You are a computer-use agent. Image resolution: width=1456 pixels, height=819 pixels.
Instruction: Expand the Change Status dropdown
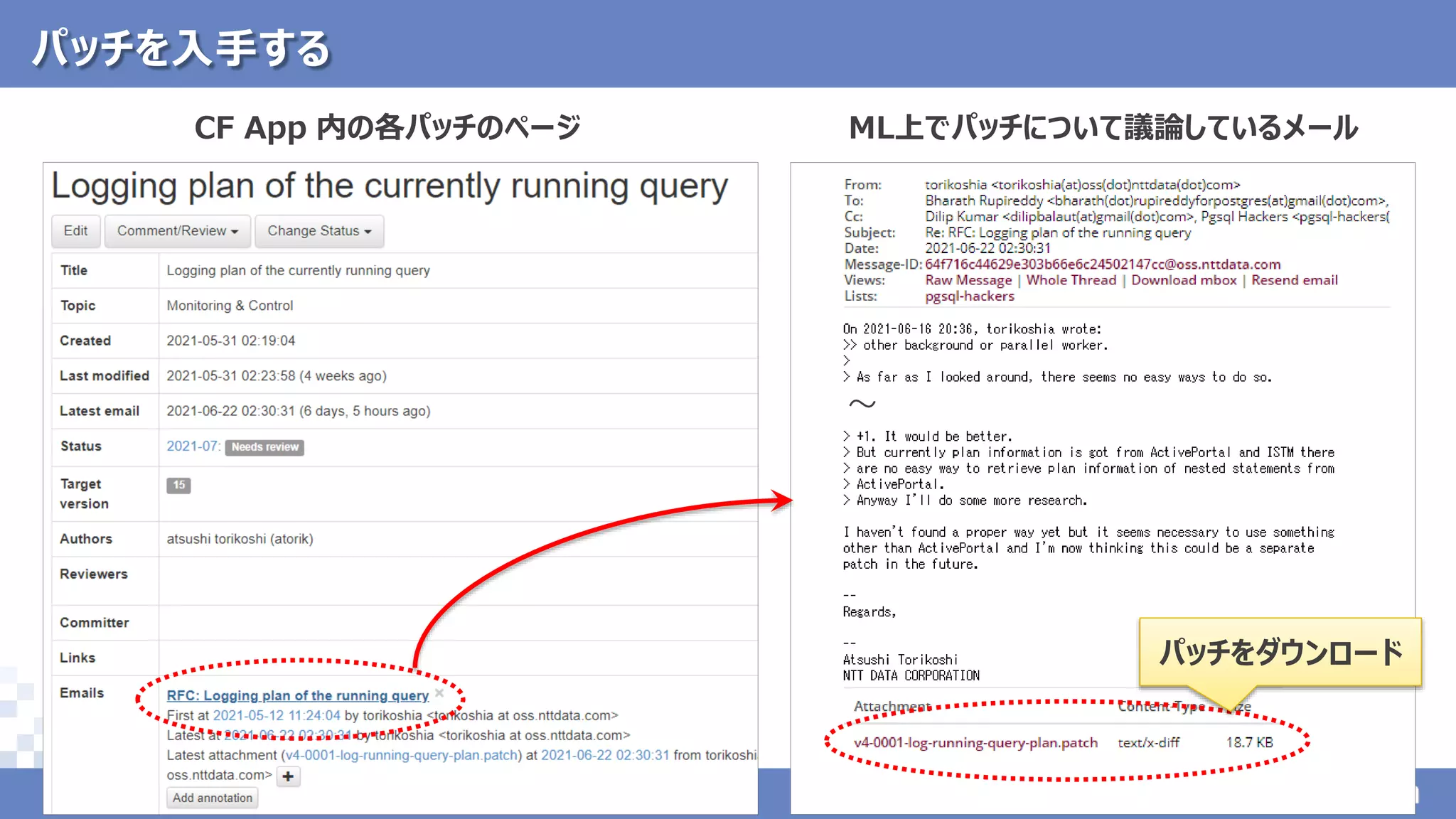[x=319, y=231]
